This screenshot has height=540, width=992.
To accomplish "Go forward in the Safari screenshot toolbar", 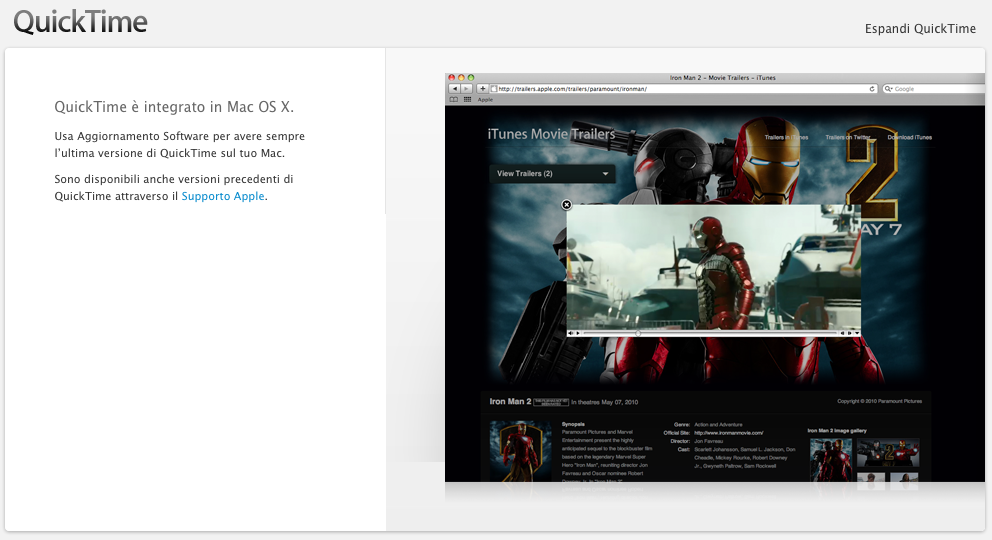I will pos(466,89).
